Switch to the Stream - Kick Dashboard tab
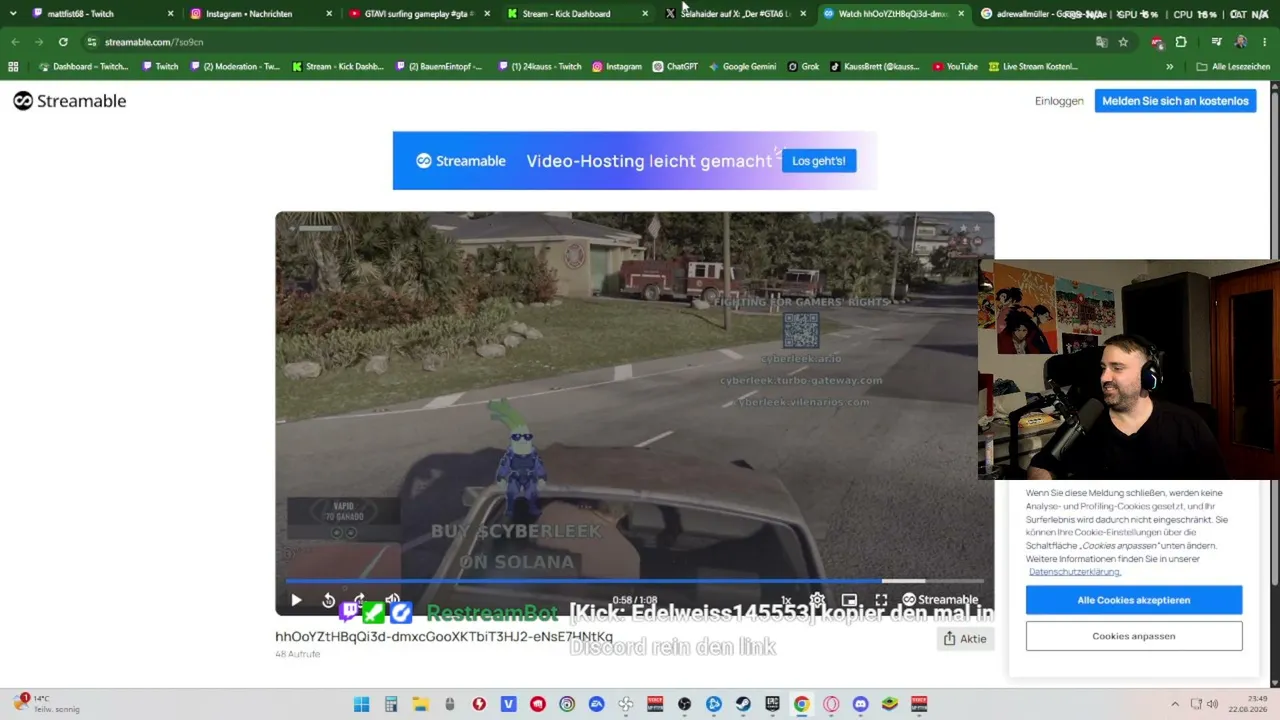Viewport: 1280px width, 720px height. (x=578, y=14)
